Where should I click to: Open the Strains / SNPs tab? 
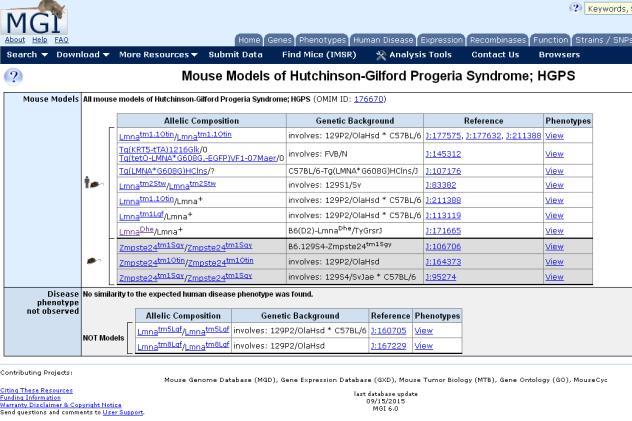pyautogui.click(x=602, y=40)
